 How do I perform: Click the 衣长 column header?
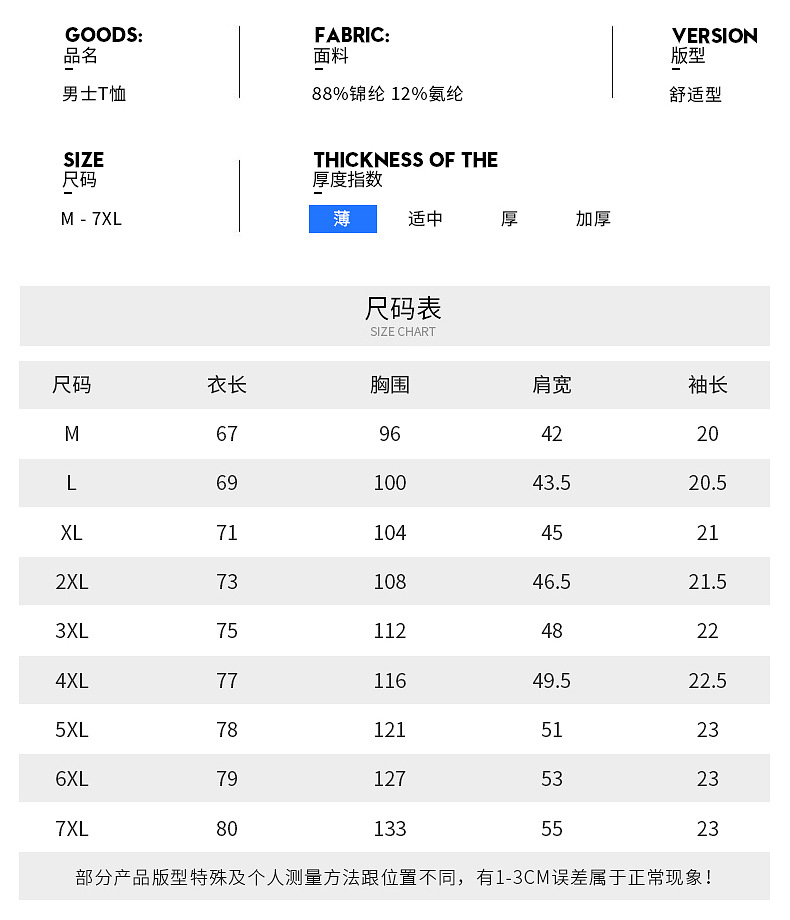tap(227, 385)
